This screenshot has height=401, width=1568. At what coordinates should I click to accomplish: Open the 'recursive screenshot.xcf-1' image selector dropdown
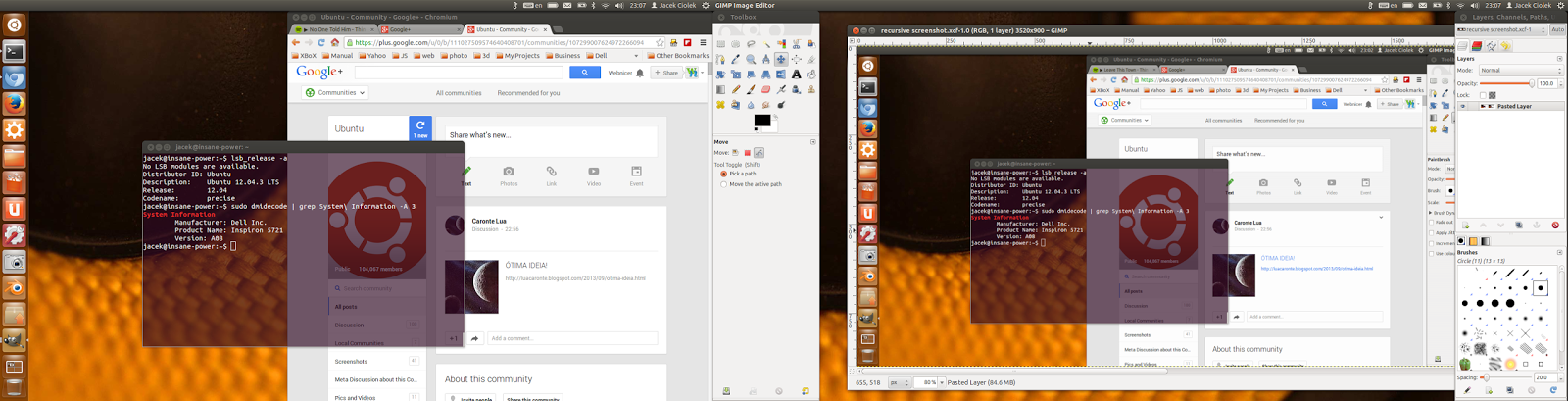point(1501,29)
